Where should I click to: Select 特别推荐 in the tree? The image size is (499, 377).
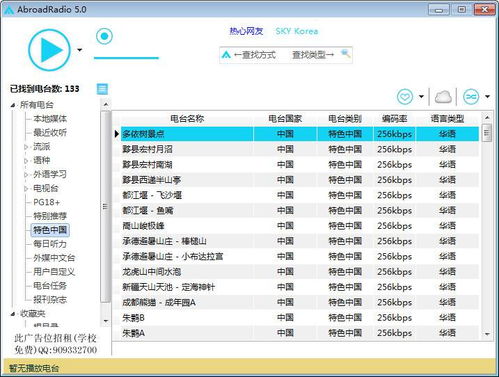coord(50,216)
